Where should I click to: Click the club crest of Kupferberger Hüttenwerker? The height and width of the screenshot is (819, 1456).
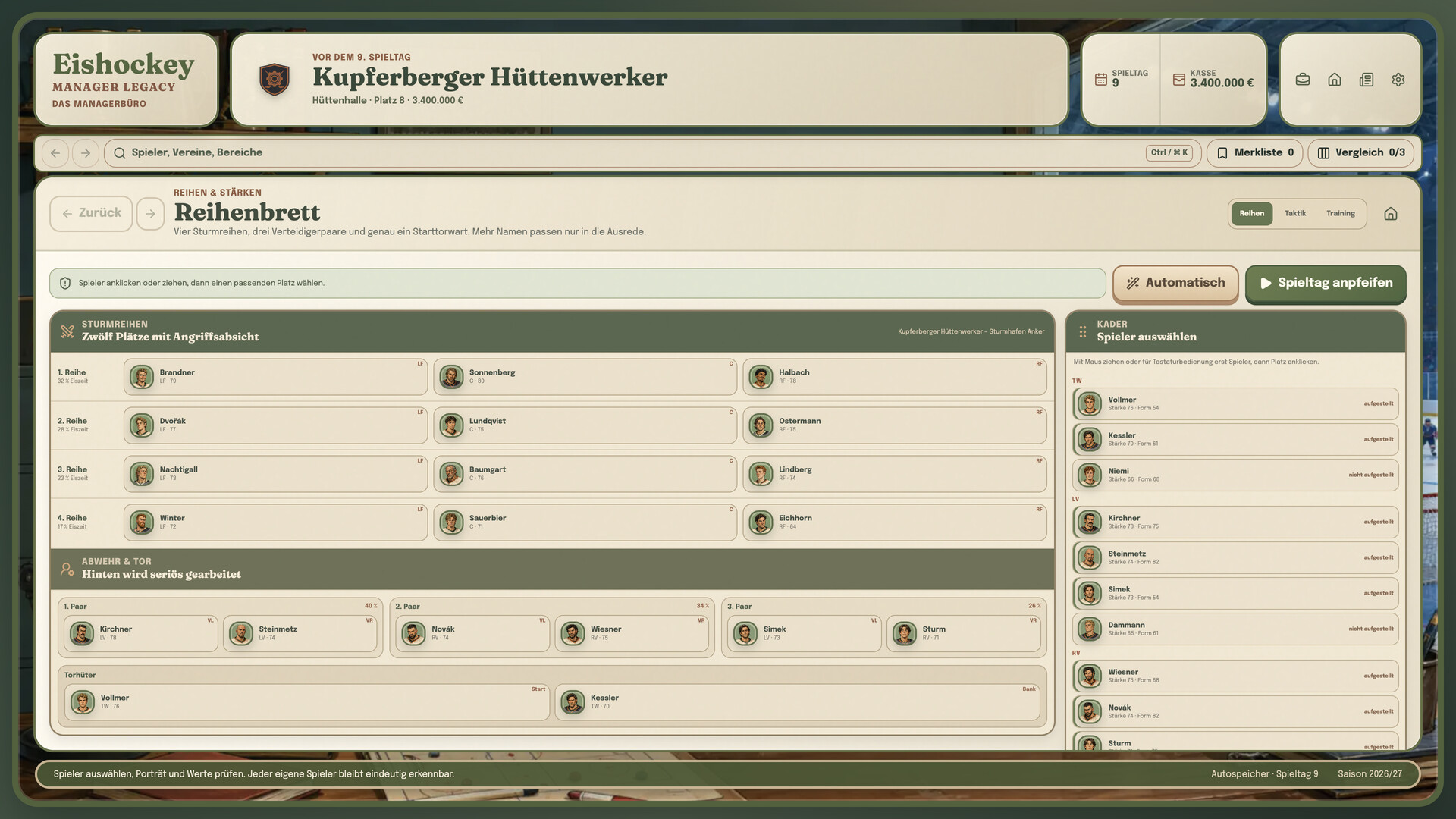point(275,80)
